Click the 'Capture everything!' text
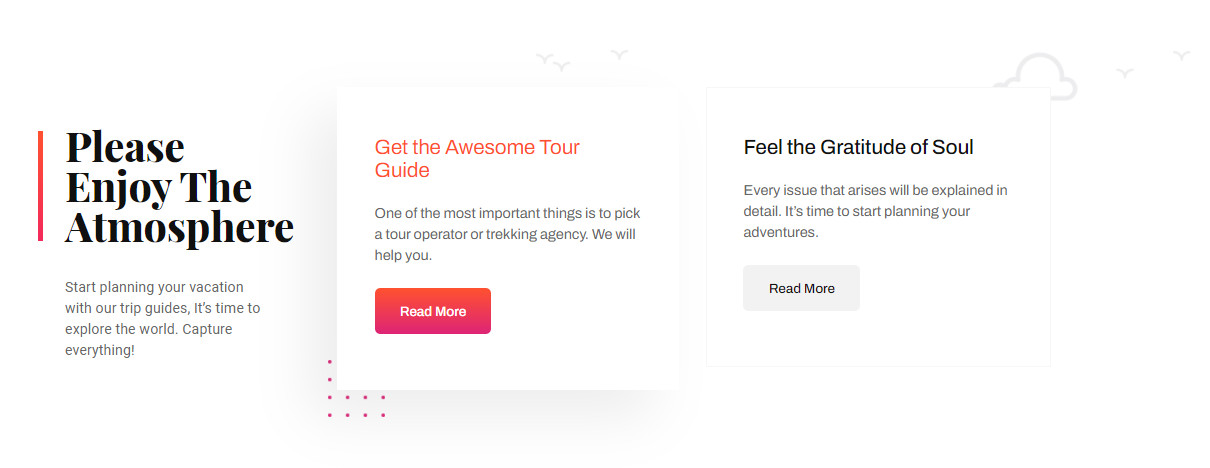Image resolution: width=1210 pixels, height=468 pixels. pyautogui.click(x=100, y=350)
